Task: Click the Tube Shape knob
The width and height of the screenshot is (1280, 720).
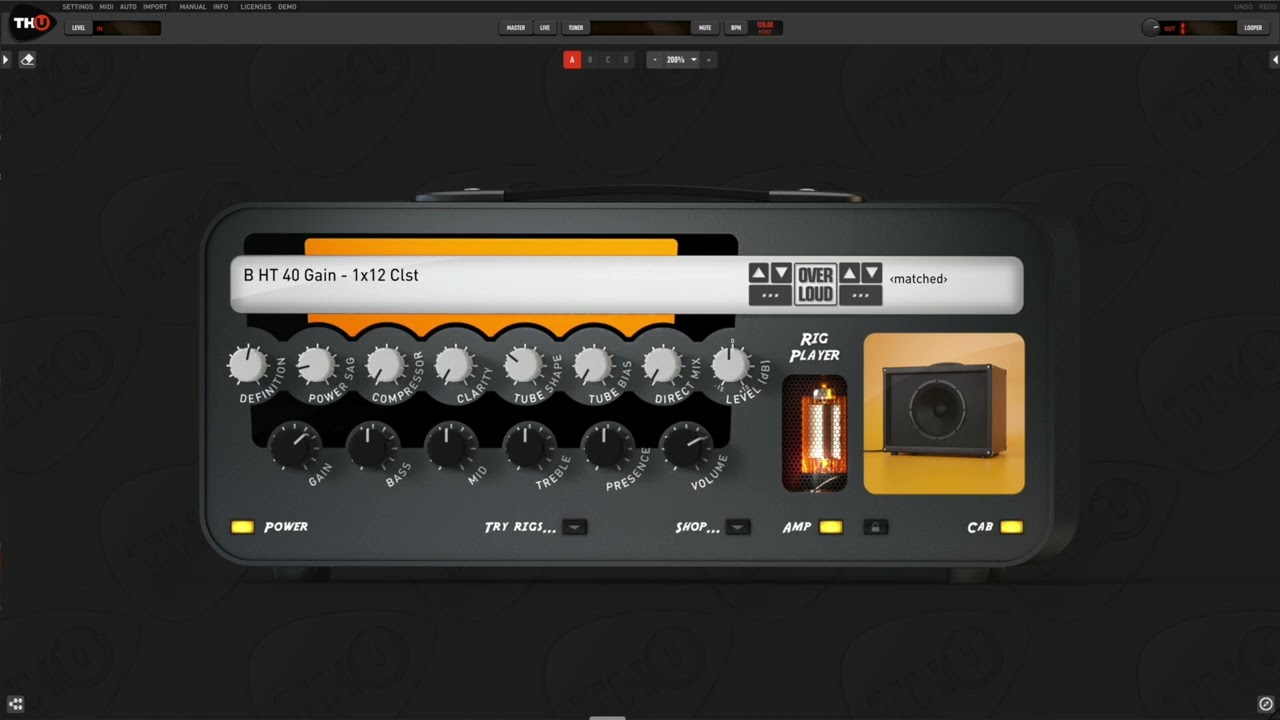Action: point(523,366)
